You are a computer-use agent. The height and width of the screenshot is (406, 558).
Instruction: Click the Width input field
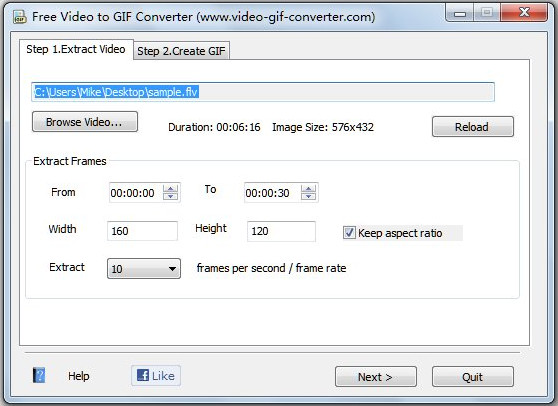[x=142, y=231]
